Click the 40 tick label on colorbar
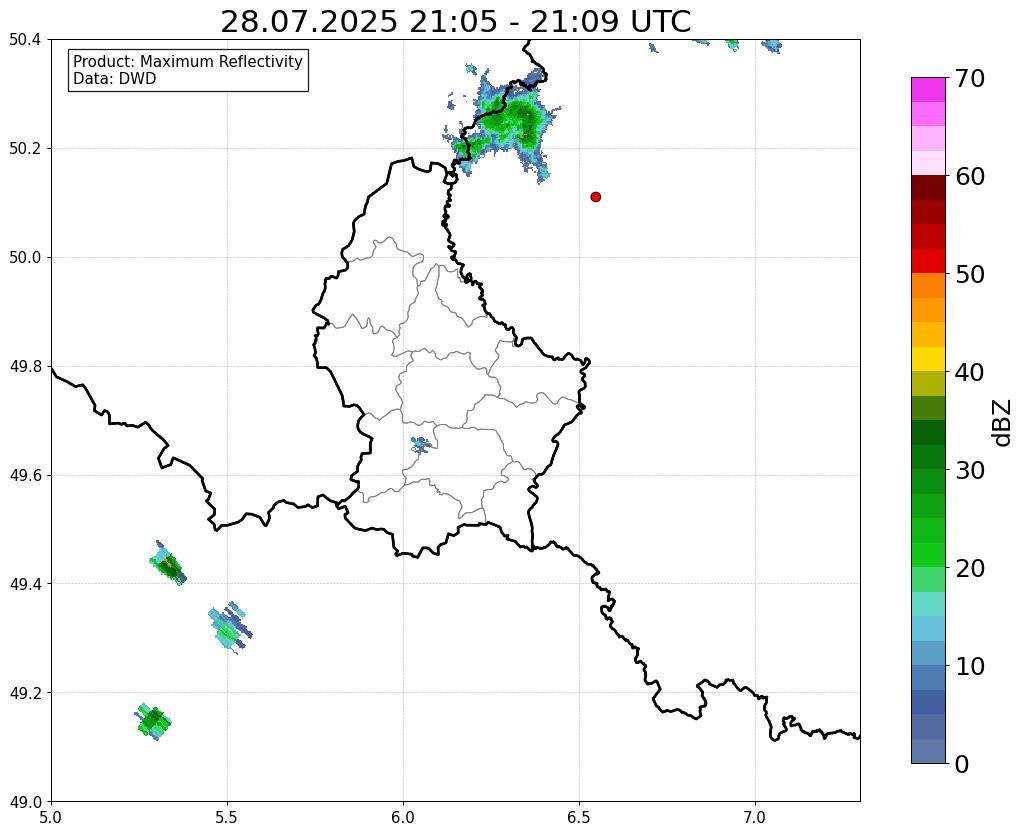Viewport: 1023px width, 834px height. (x=970, y=372)
